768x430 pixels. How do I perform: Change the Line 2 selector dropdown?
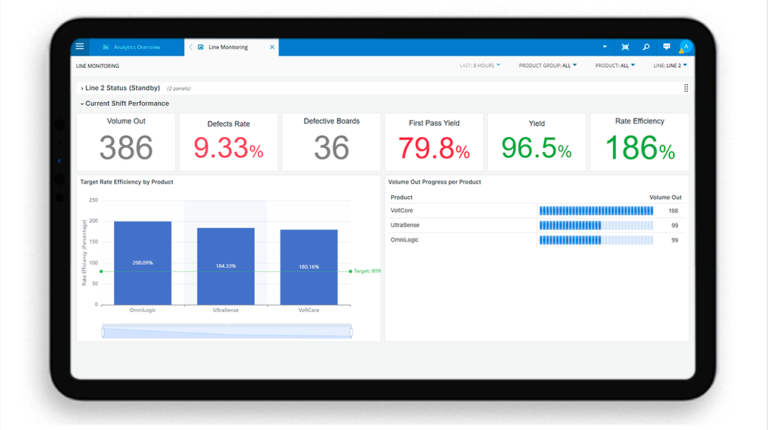[x=669, y=66]
